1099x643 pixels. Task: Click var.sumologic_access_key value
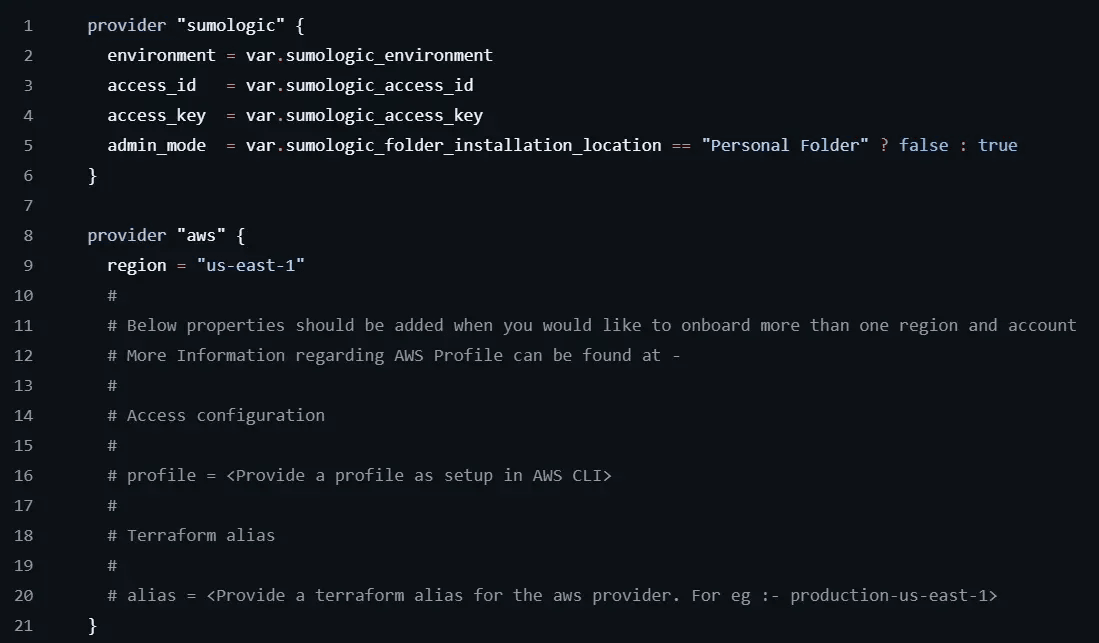(x=364, y=115)
